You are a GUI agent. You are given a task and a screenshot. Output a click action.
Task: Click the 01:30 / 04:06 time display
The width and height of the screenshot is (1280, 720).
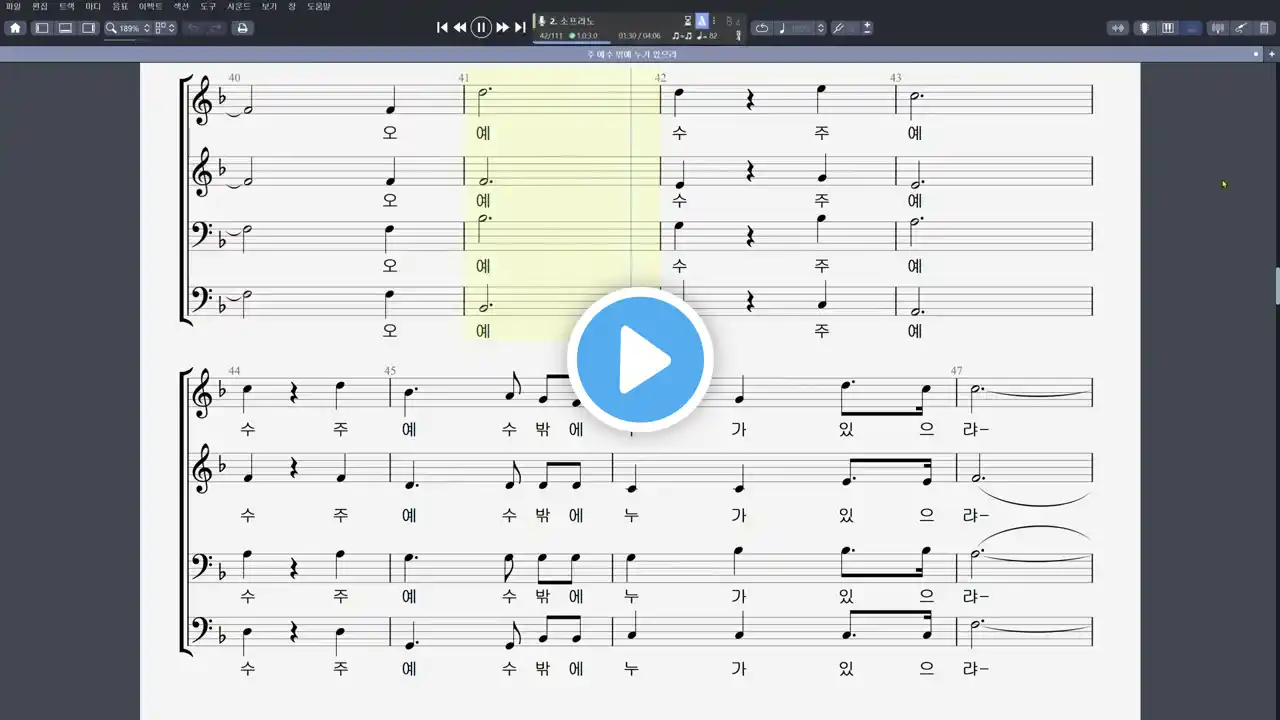[640, 36]
